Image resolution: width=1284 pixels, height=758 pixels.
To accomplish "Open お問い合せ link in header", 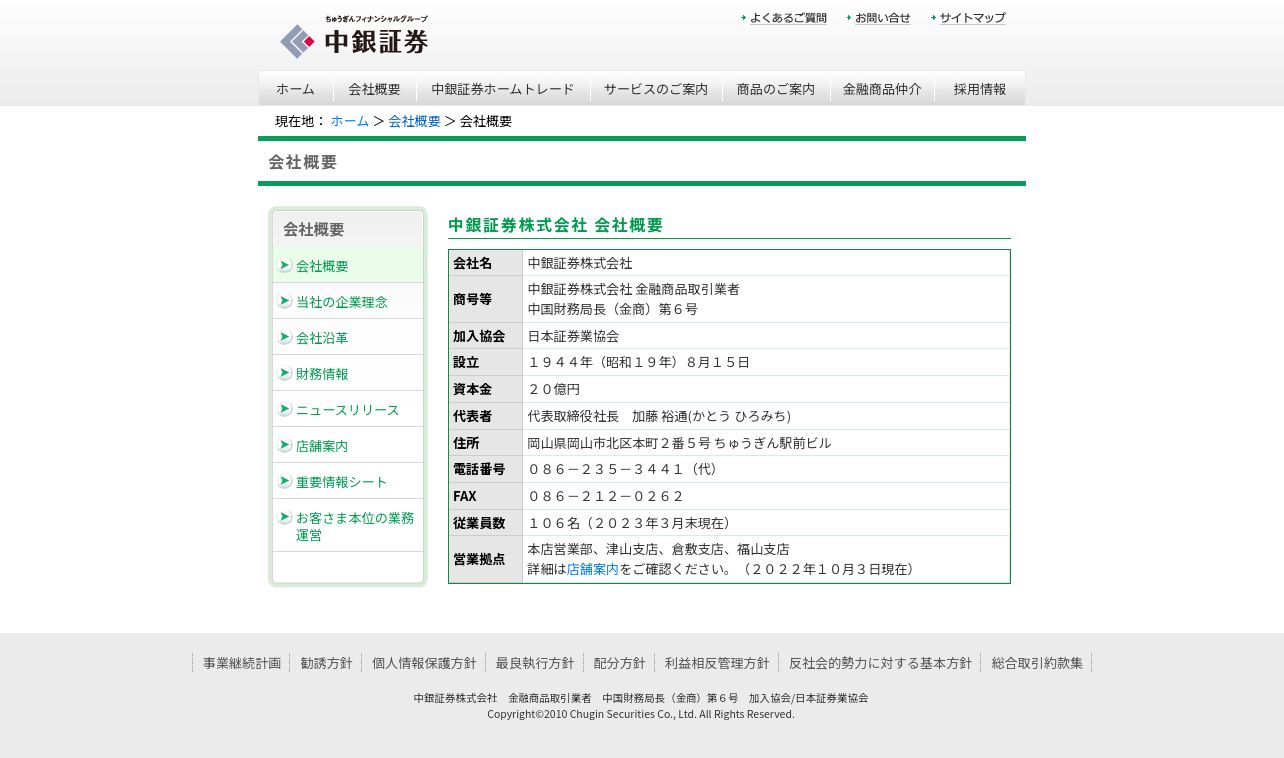I will (879, 18).
